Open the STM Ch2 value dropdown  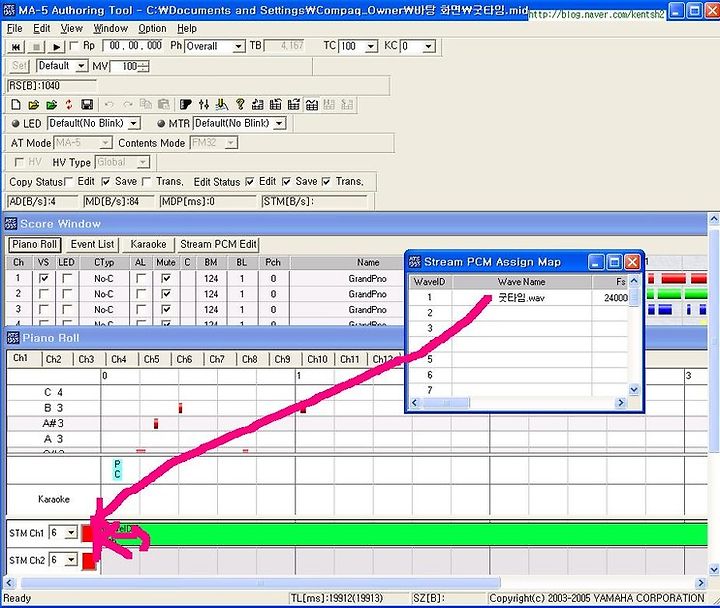coord(71,560)
